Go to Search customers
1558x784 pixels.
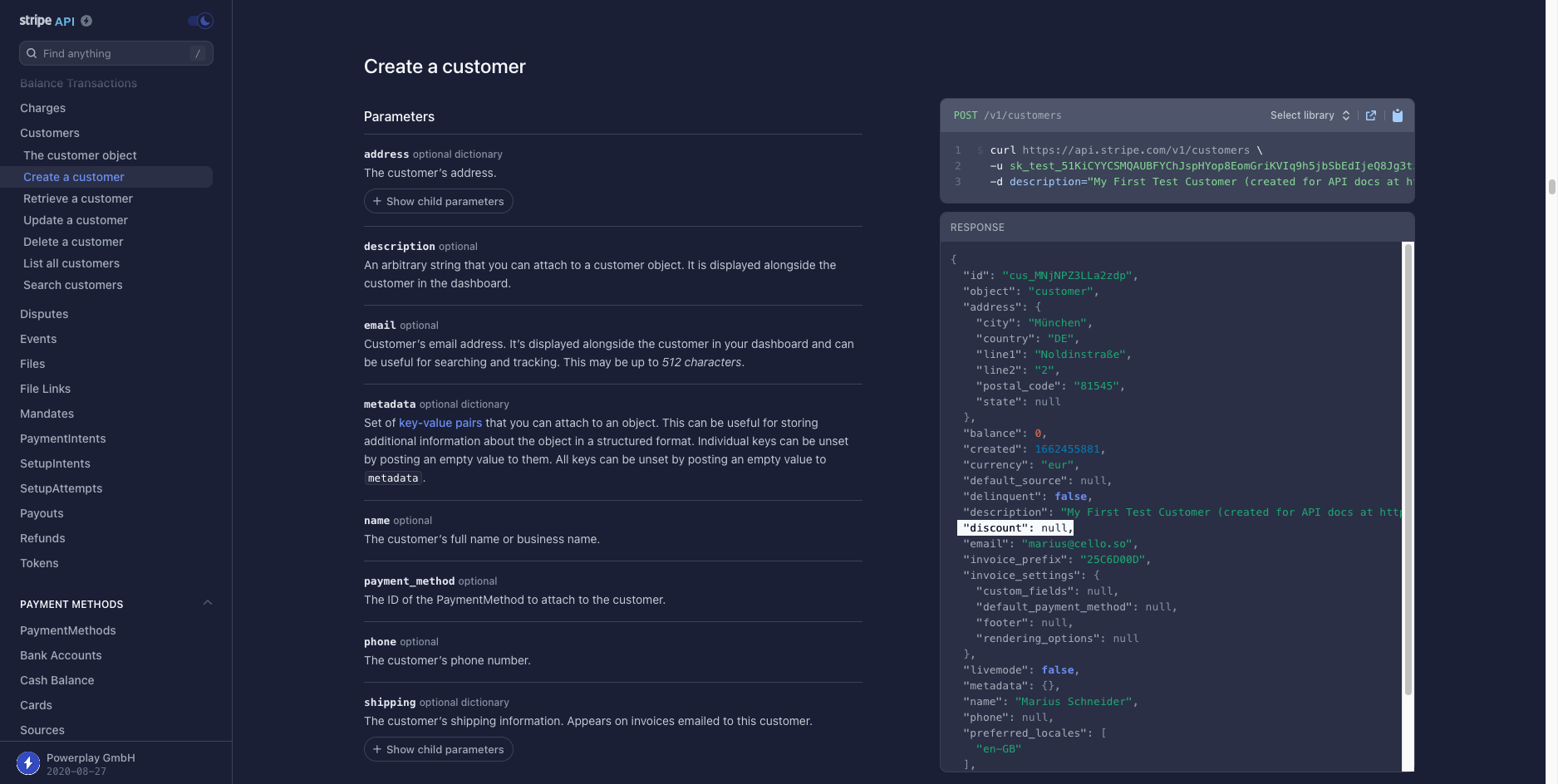tap(73, 285)
